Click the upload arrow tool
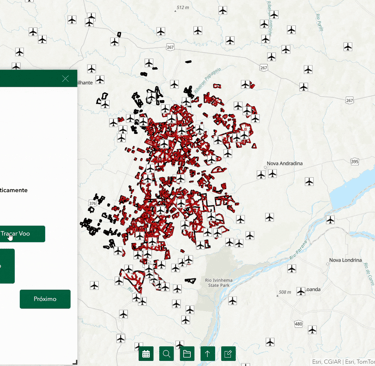The width and height of the screenshot is (375, 366). pos(208,354)
